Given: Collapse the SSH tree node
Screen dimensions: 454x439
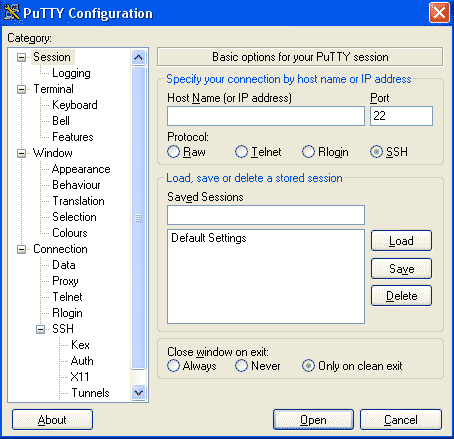Looking at the screenshot, I should [40, 329].
